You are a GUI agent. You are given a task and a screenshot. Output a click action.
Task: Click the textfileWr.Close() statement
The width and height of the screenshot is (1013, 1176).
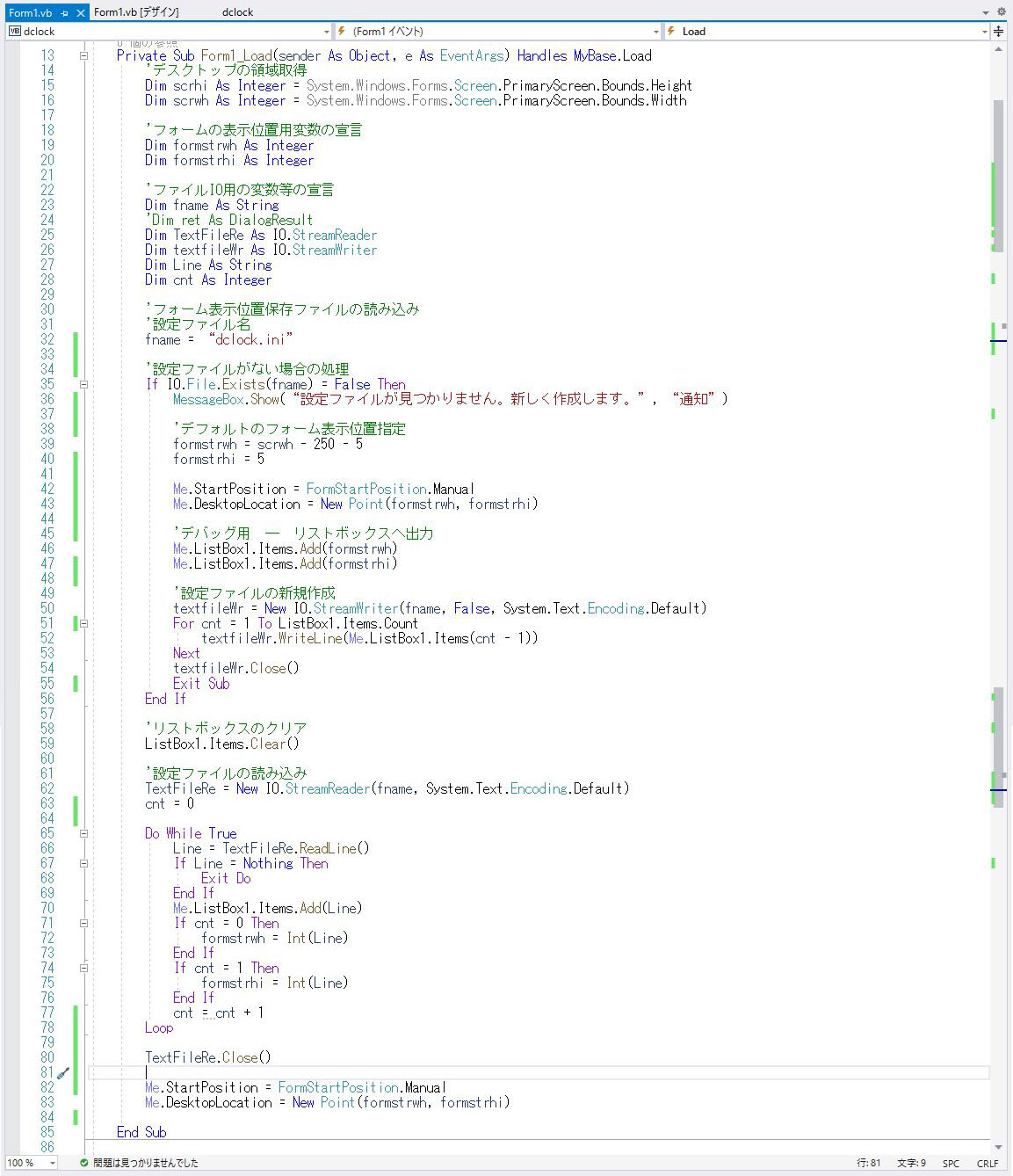pos(236,668)
